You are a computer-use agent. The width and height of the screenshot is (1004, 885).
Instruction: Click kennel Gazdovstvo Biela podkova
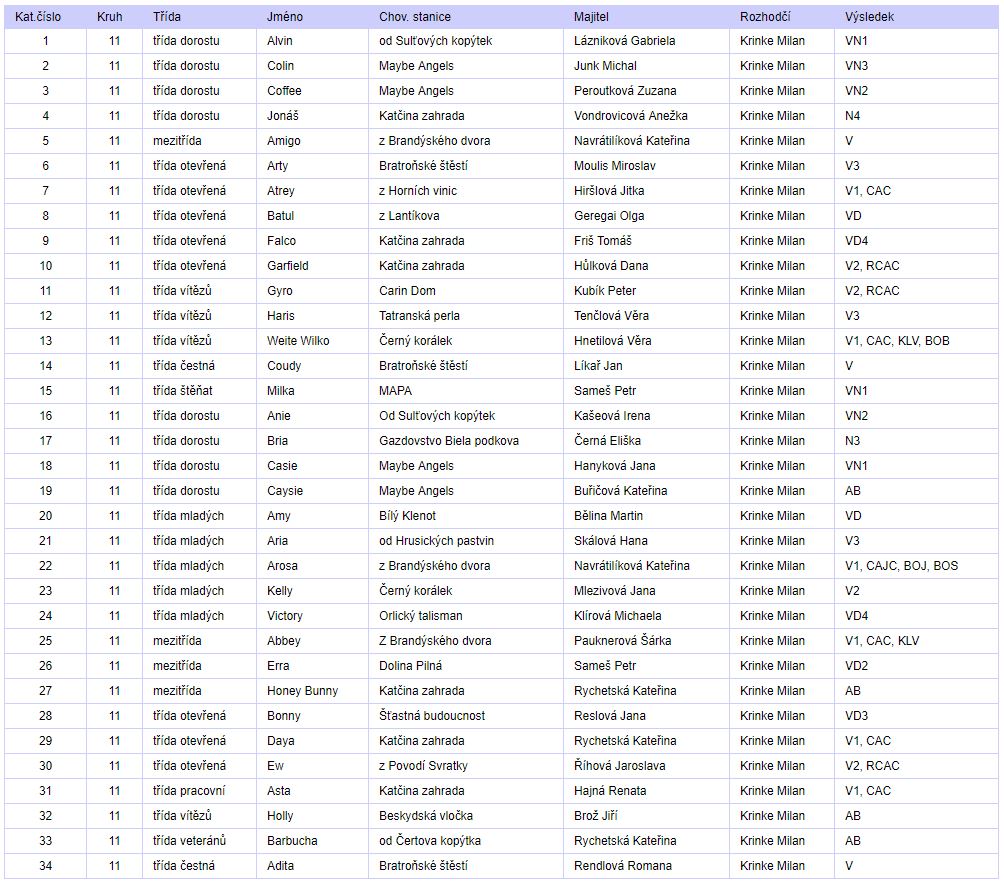coord(448,441)
